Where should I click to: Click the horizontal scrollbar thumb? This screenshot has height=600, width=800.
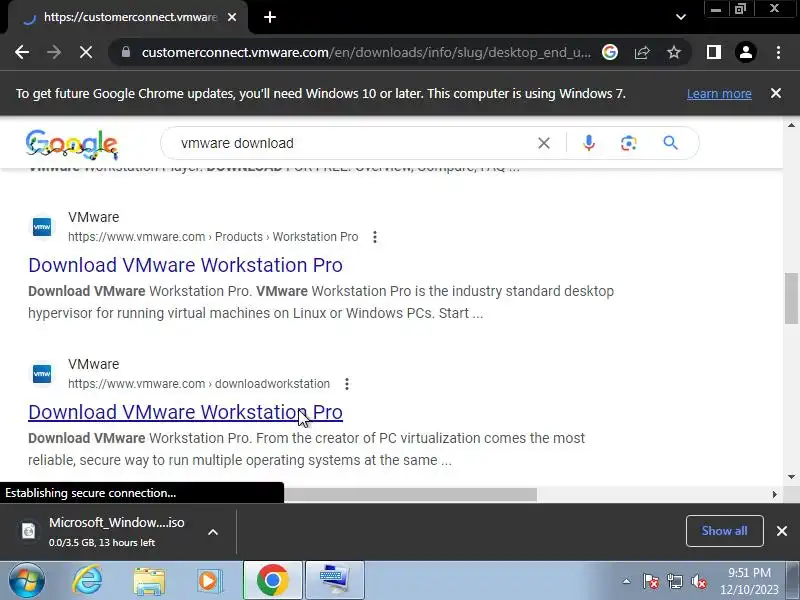click(410, 494)
